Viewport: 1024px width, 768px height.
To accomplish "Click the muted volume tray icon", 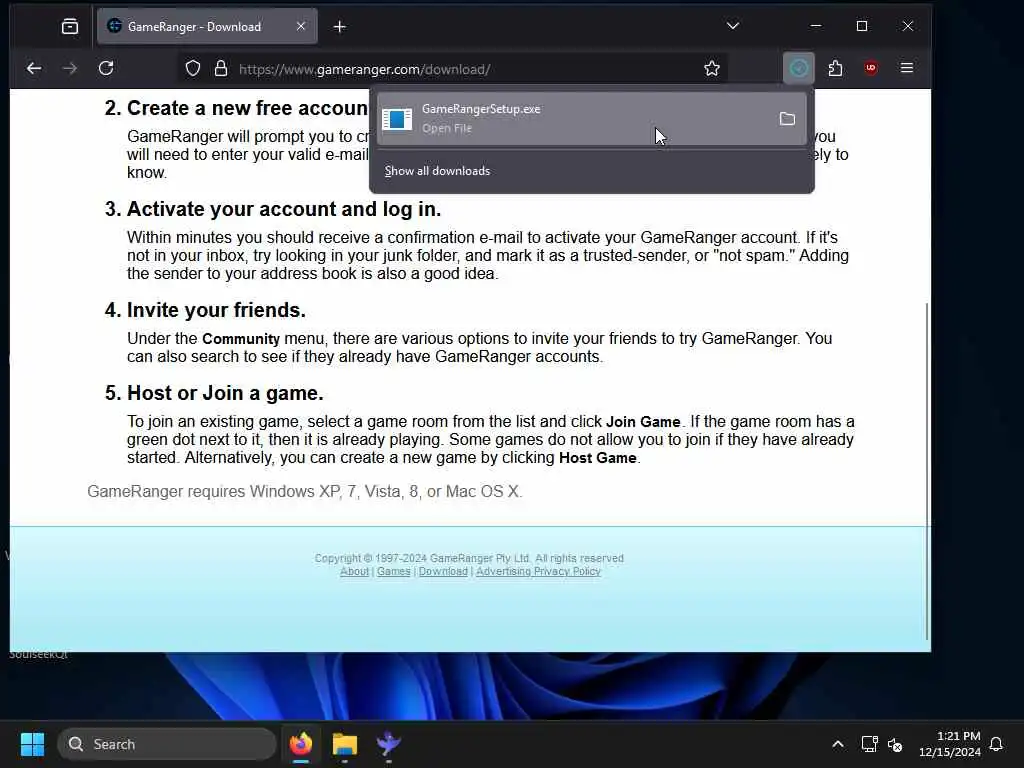I will tap(895, 744).
